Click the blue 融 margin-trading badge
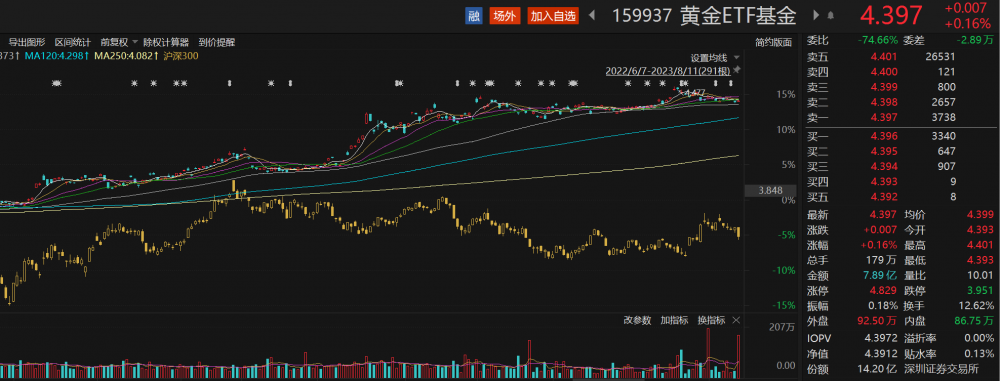 (x=474, y=16)
